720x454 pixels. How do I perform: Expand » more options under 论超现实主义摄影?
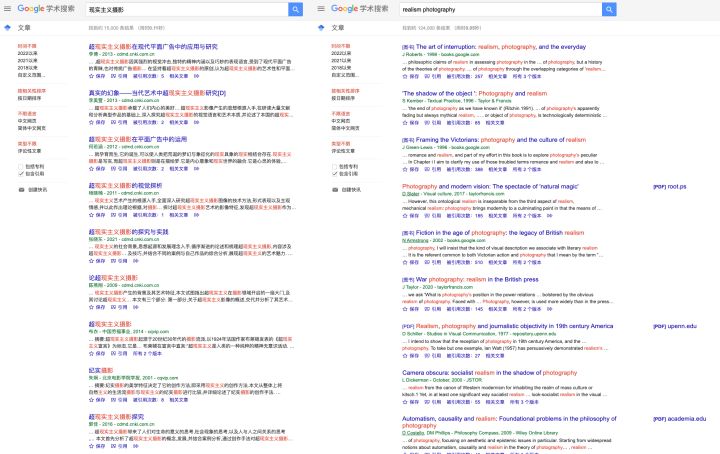[x=135, y=307]
